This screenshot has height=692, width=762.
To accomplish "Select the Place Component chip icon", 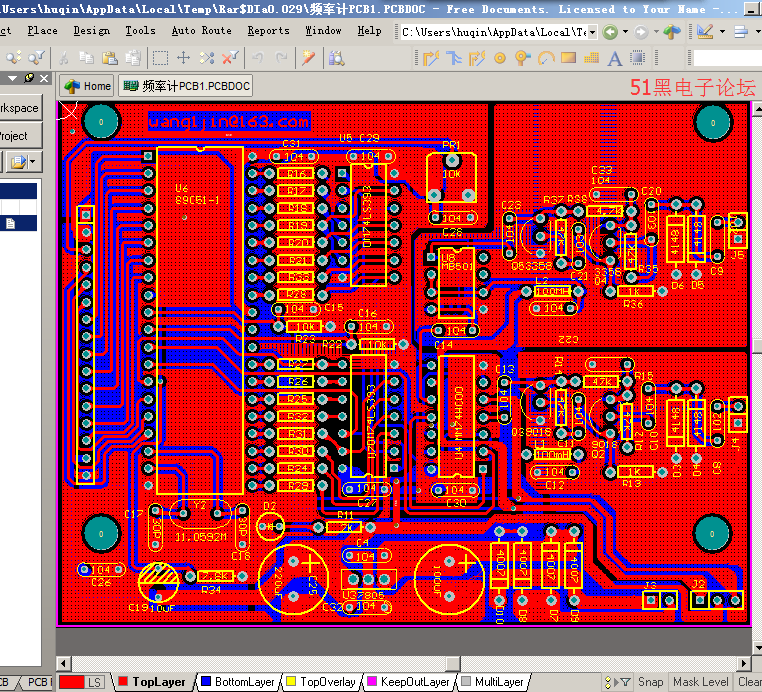I will click(638, 58).
